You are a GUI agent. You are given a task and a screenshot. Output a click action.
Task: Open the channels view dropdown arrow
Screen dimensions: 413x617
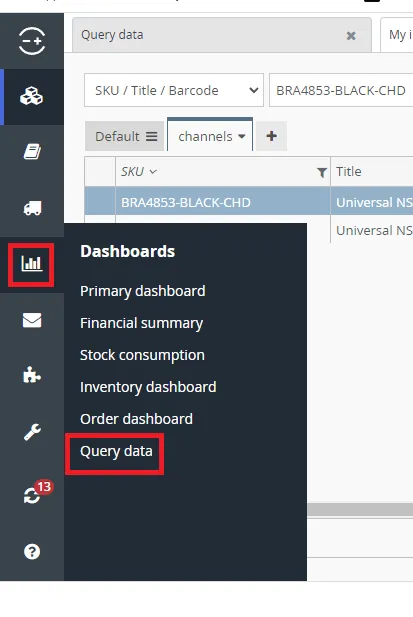pyautogui.click(x=242, y=137)
